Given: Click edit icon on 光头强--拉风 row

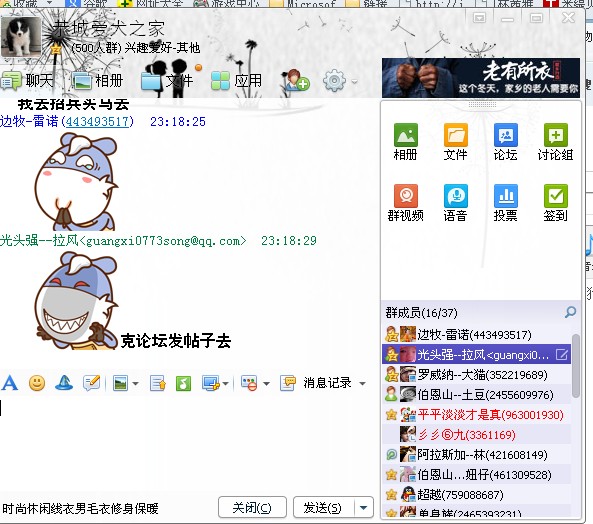Looking at the screenshot, I should [562, 355].
